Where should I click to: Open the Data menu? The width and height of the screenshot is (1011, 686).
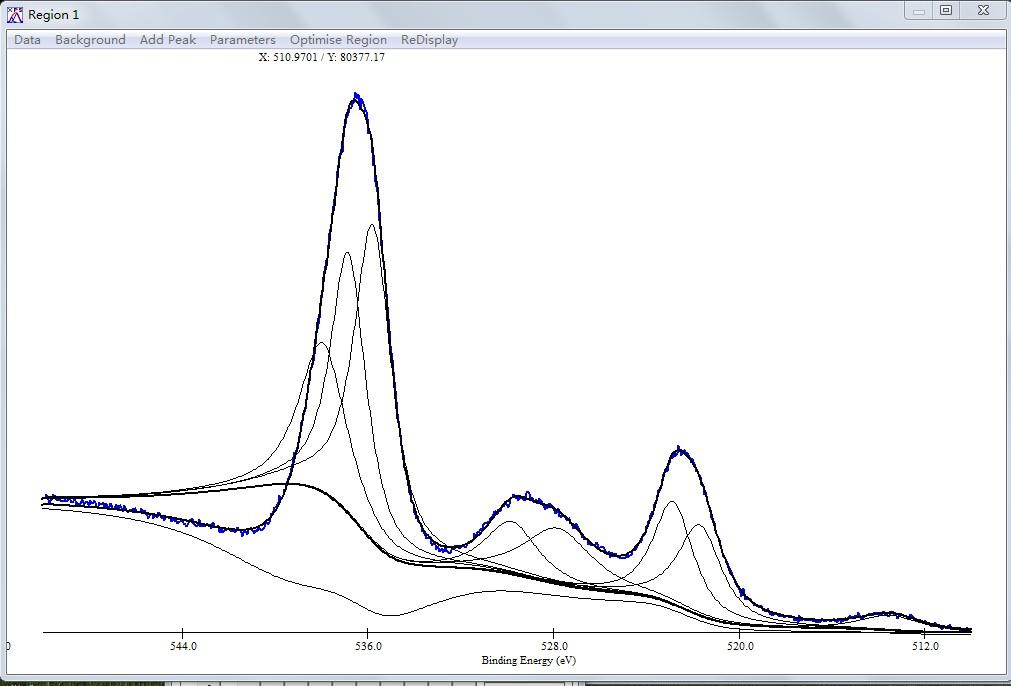click(x=27, y=40)
